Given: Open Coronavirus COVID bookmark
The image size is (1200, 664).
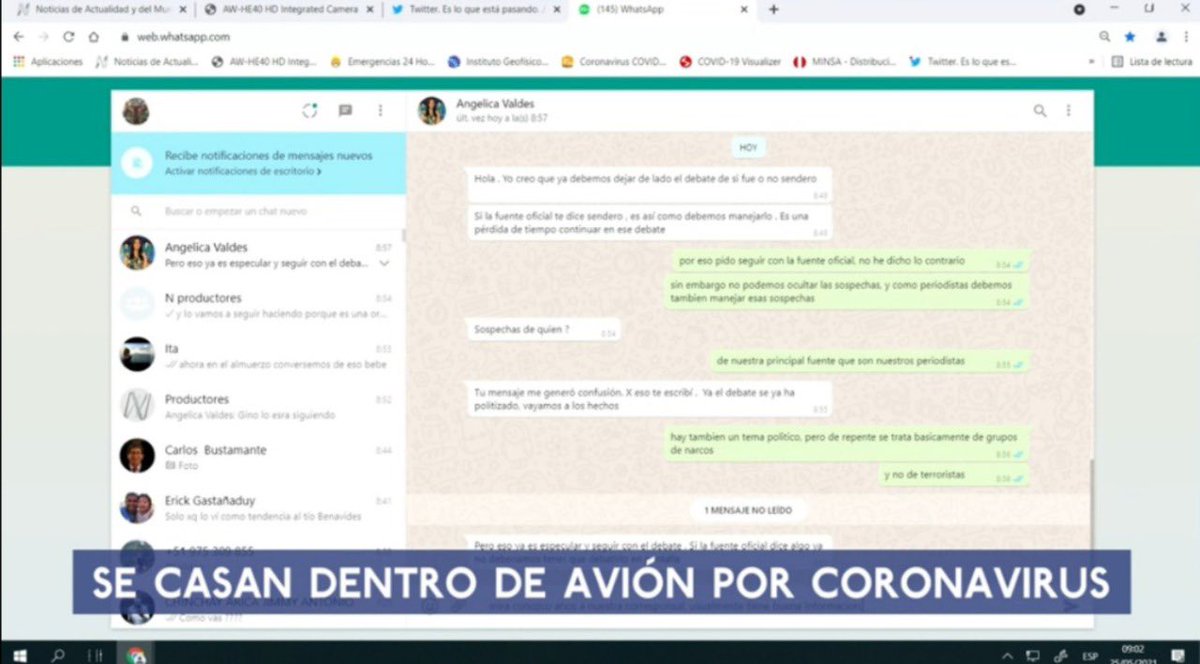Looking at the screenshot, I should pyautogui.click(x=614, y=61).
